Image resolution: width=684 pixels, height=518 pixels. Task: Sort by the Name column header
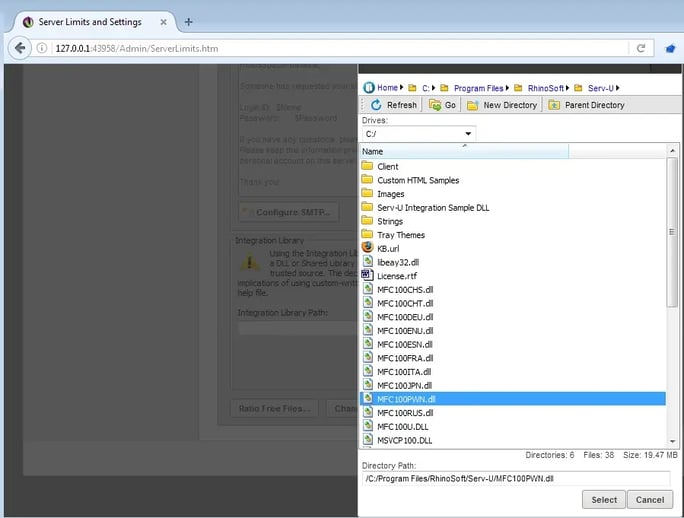[464, 151]
